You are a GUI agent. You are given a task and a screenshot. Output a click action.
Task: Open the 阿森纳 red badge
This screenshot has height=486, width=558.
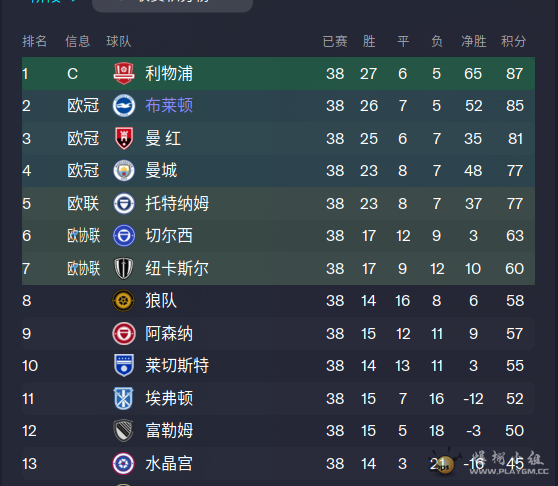pyautogui.click(x=123, y=334)
